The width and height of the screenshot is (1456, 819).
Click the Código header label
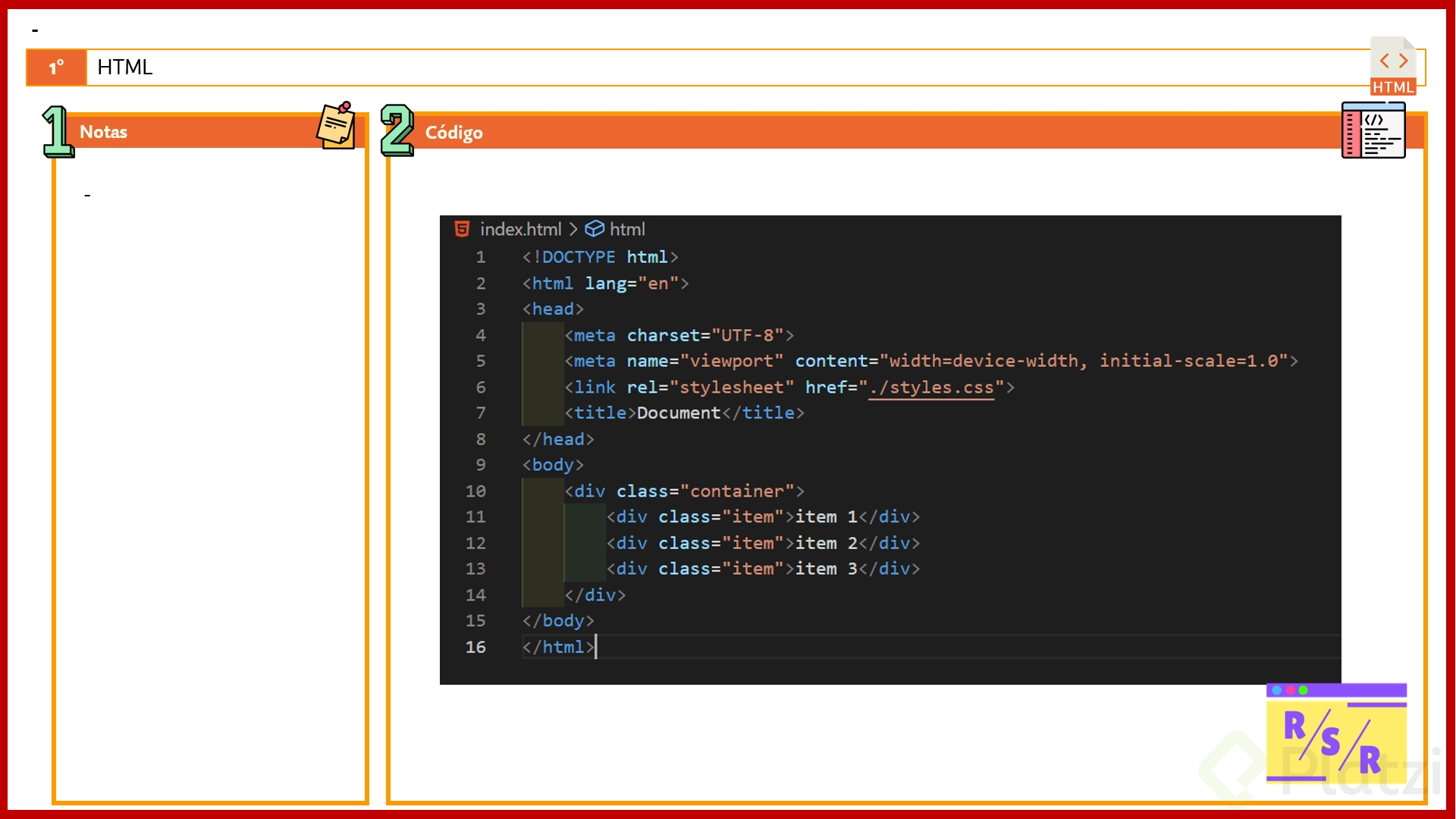tap(453, 133)
